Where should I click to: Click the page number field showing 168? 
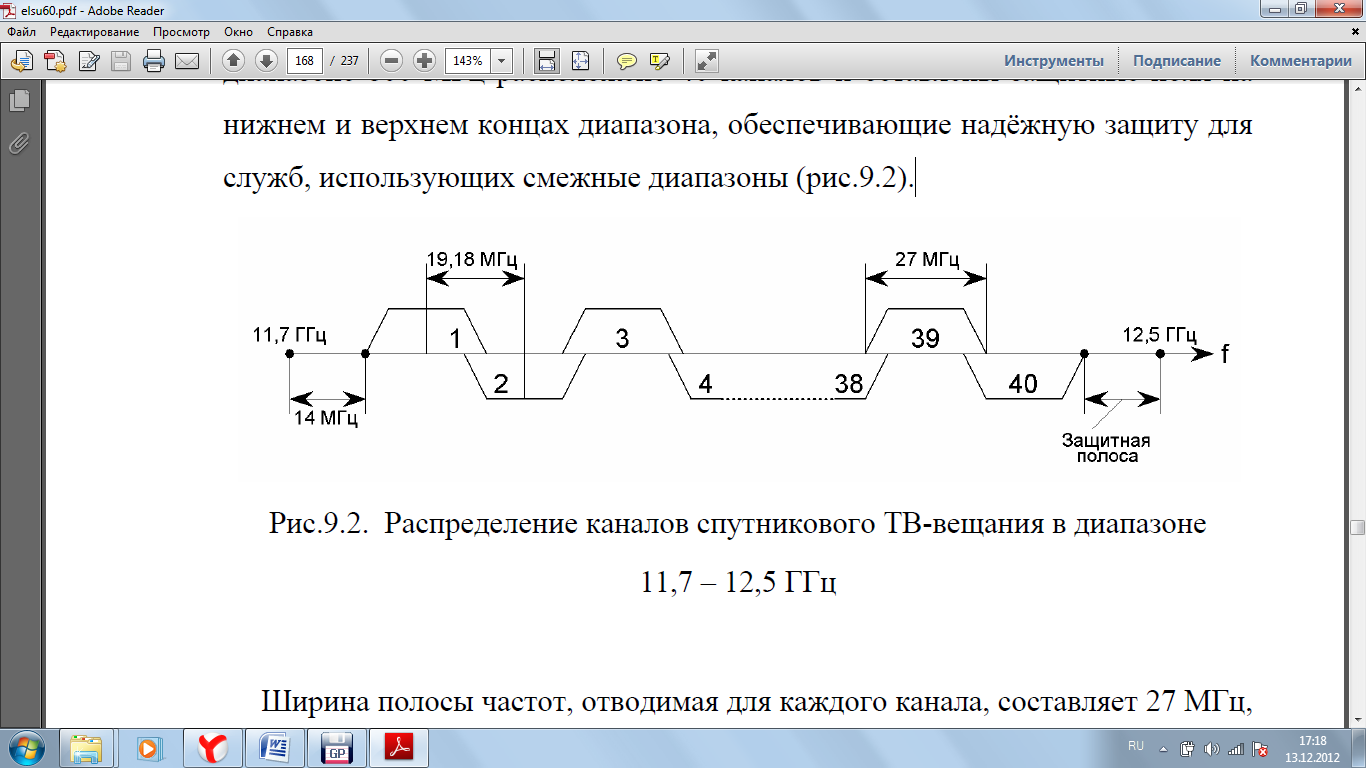pos(305,61)
